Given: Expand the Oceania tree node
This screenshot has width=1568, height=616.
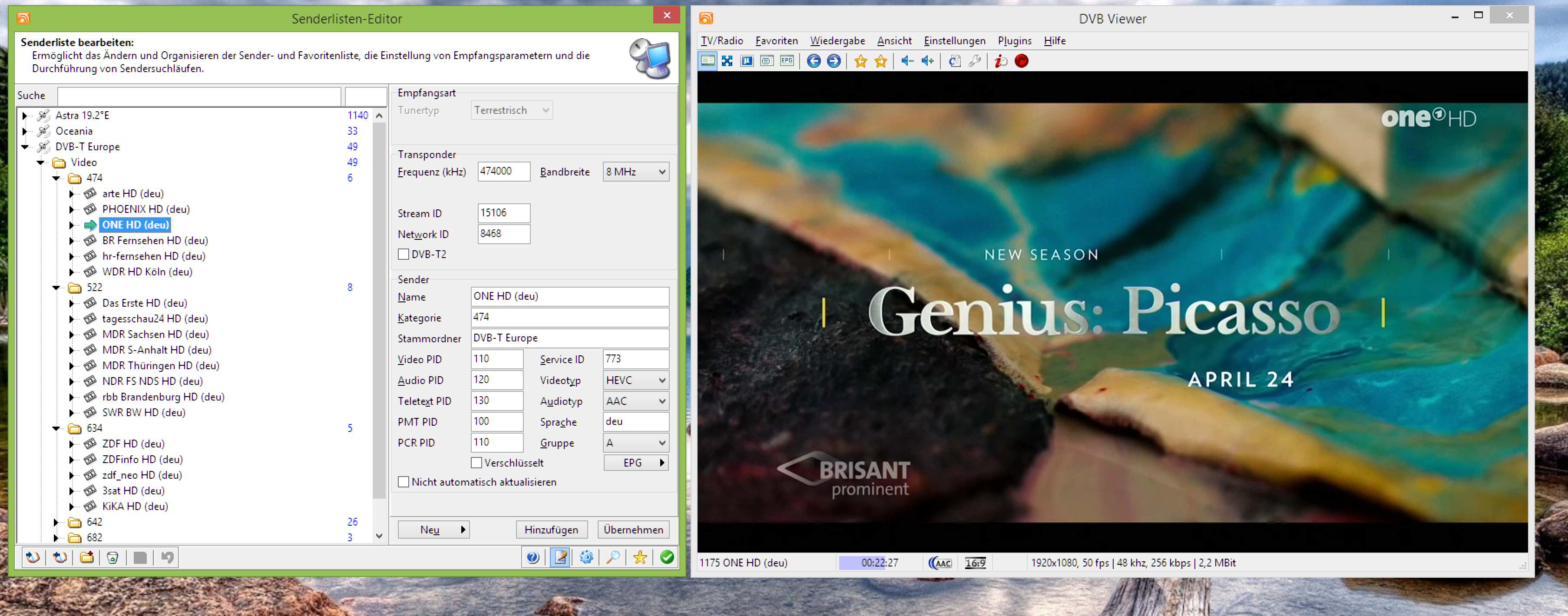Looking at the screenshot, I should coord(25,132).
